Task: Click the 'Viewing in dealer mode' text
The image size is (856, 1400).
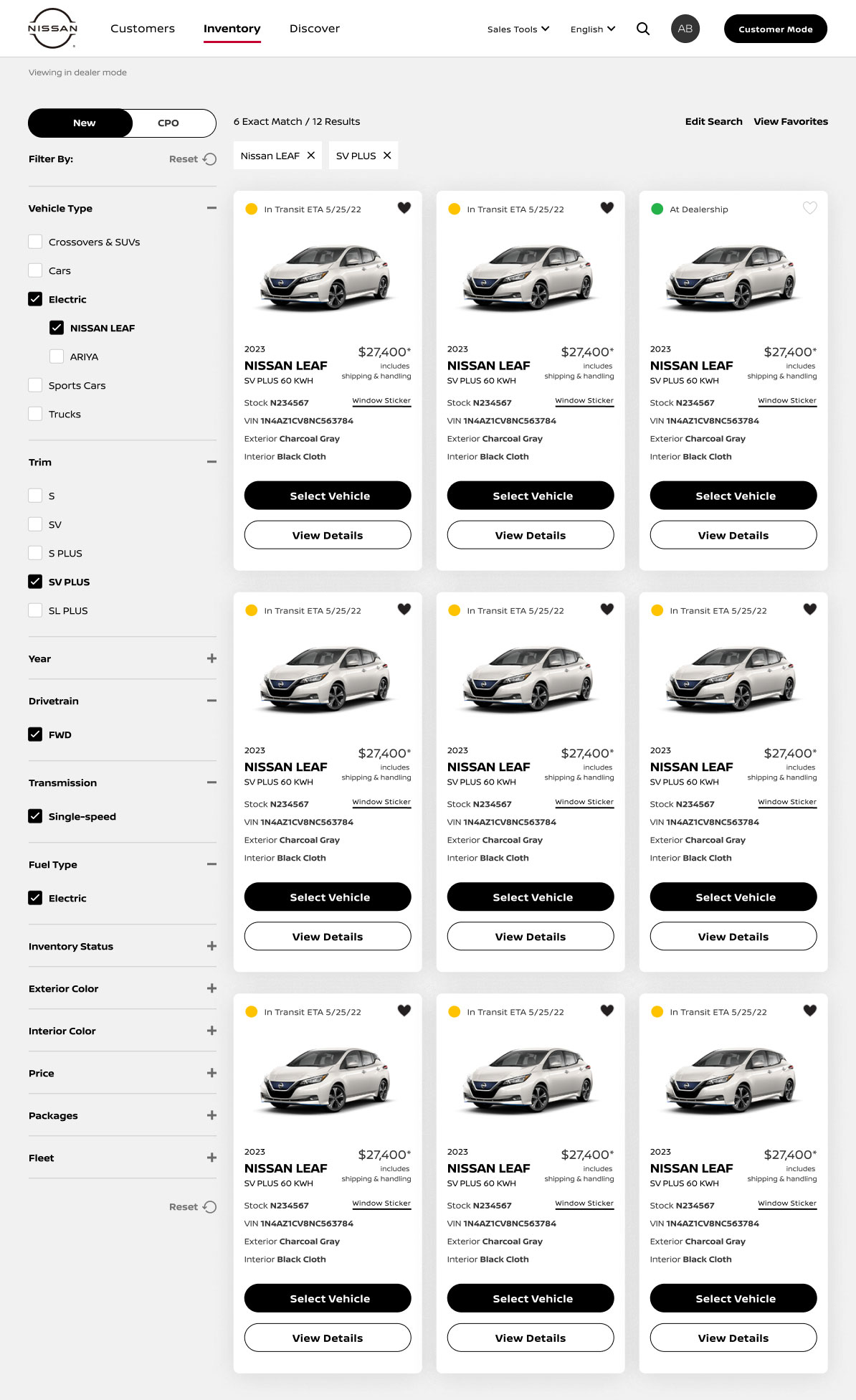Action: click(77, 72)
